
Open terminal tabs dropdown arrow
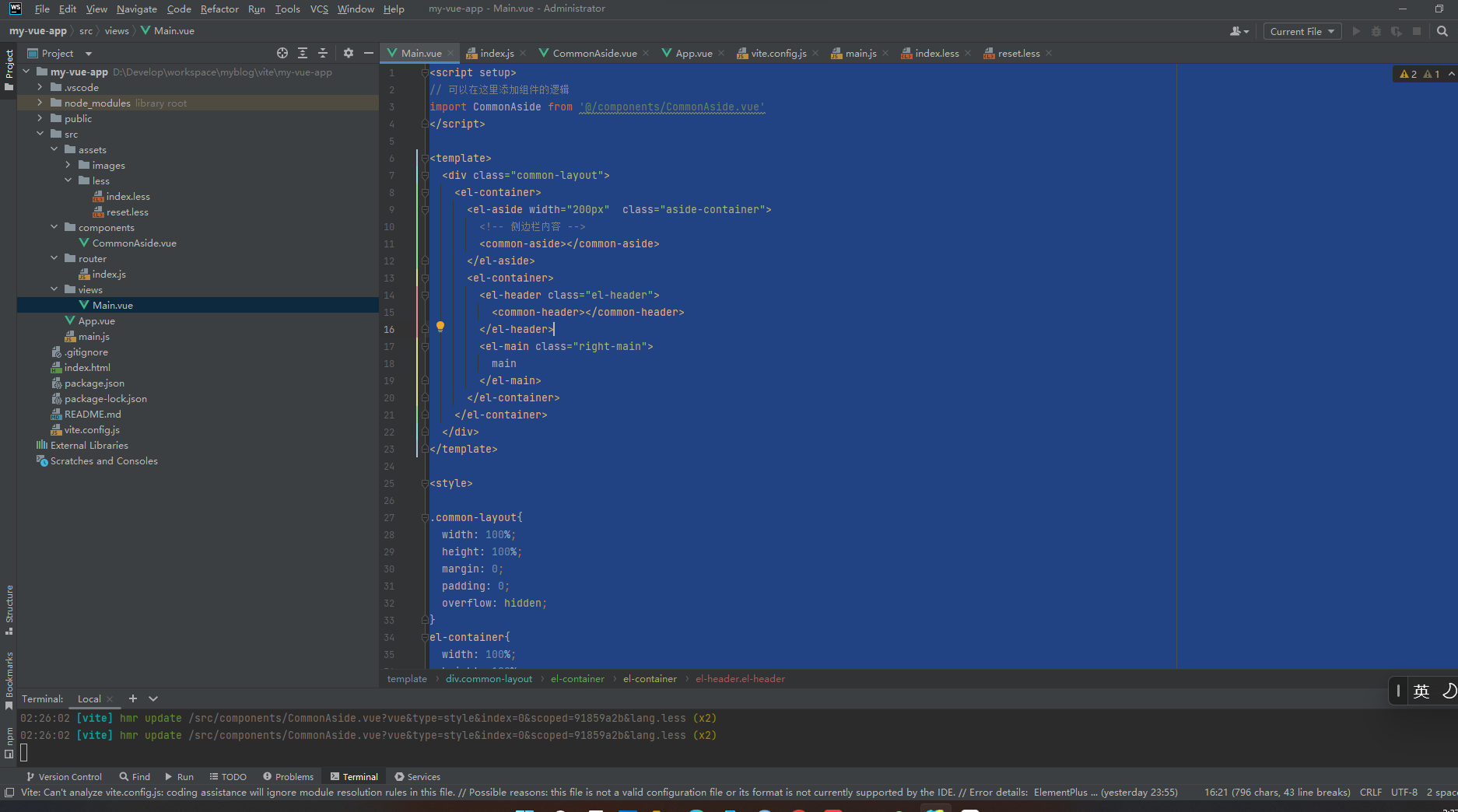tap(153, 698)
